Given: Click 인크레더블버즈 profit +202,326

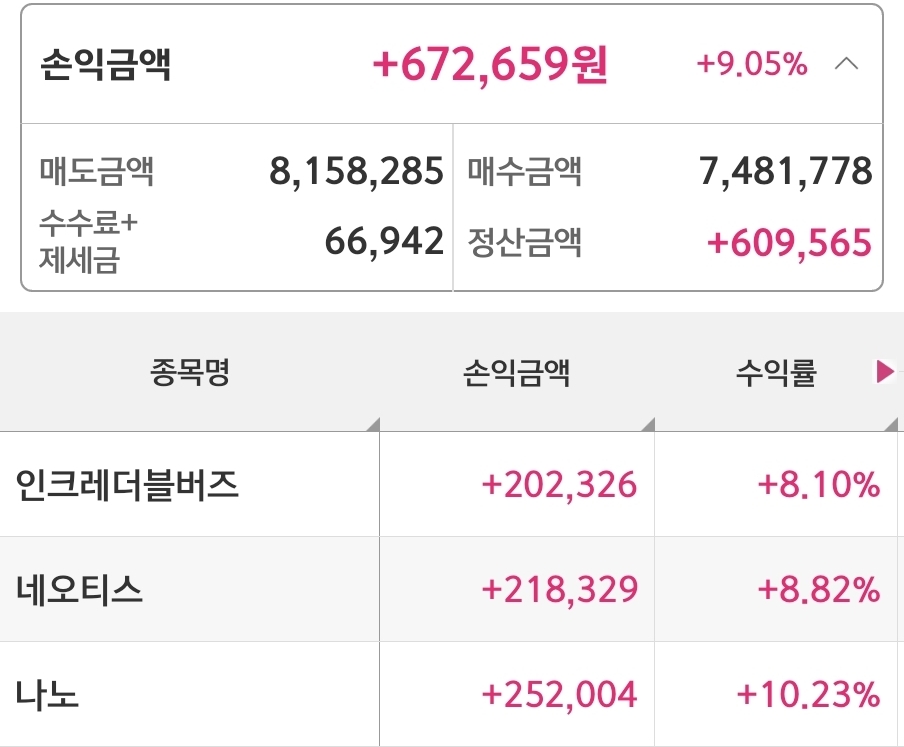Looking at the screenshot, I should click(x=559, y=485).
